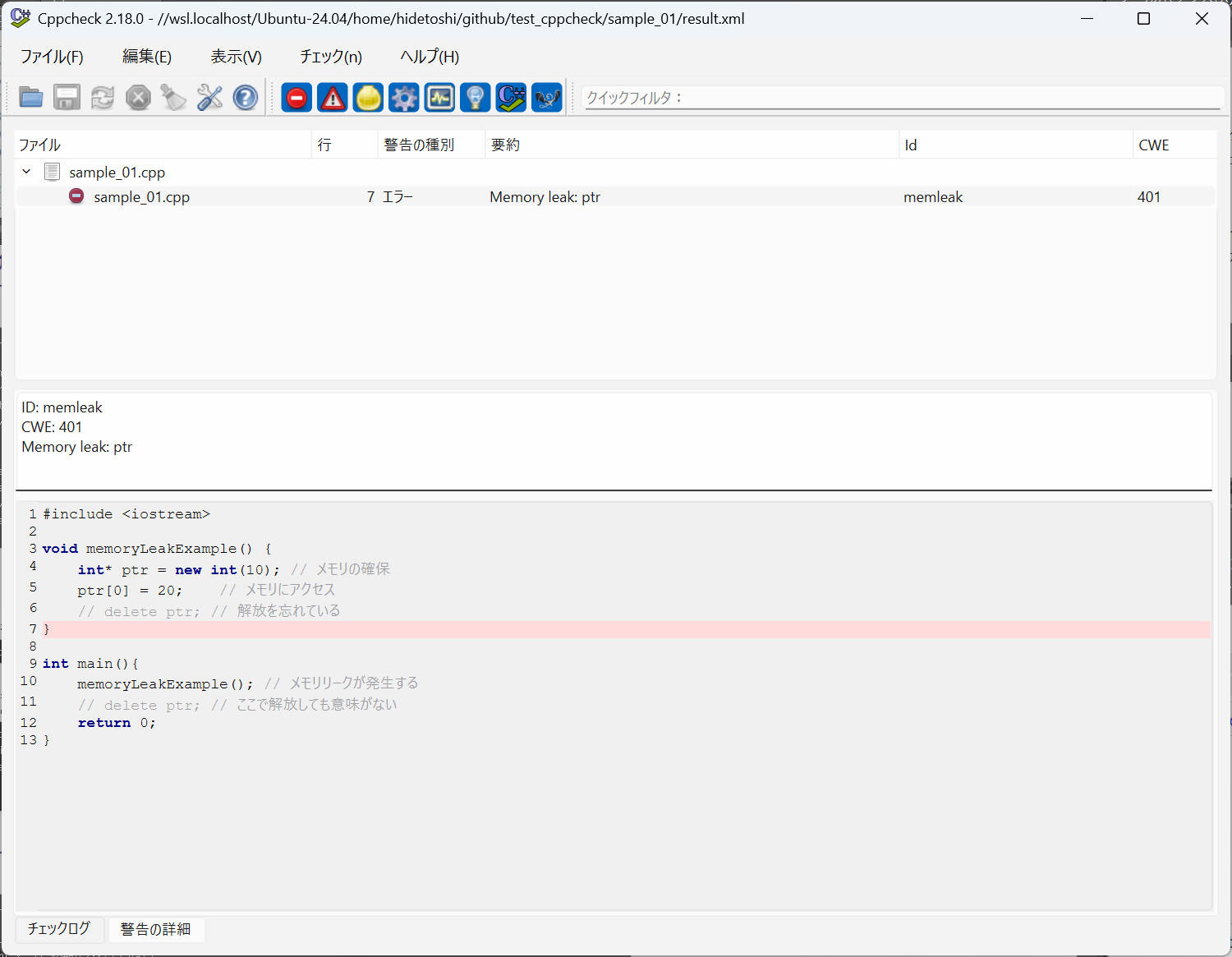This screenshot has width=1232, height=957.
Task: Click the 'return 0;' code line
Action: 117,723
